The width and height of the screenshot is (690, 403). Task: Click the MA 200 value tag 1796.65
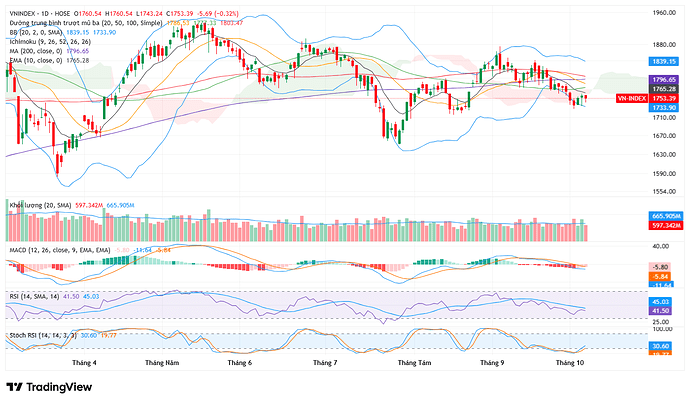point(664,80)
